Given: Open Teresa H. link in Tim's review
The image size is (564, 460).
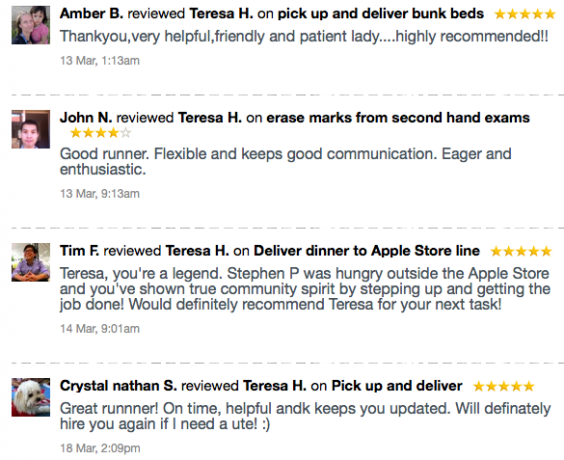Looking at the screenshot, I should 197,251.
